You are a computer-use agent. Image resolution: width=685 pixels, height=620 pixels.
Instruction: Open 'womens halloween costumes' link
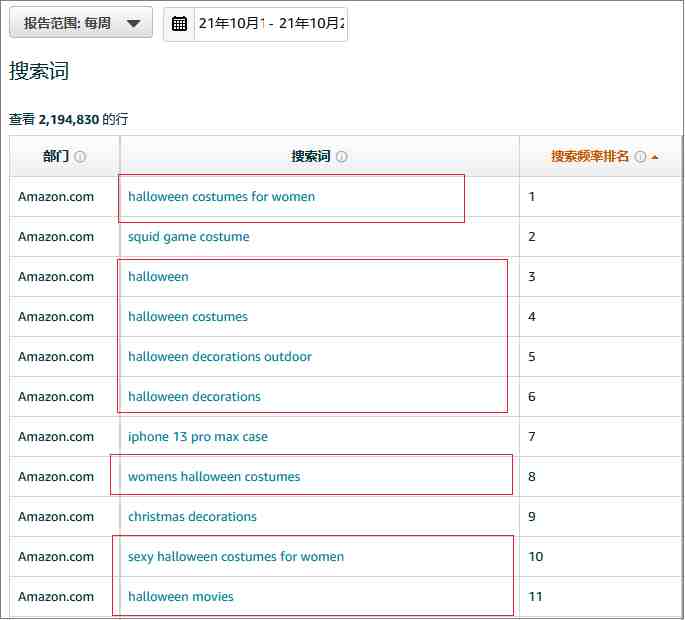(214, 477)
